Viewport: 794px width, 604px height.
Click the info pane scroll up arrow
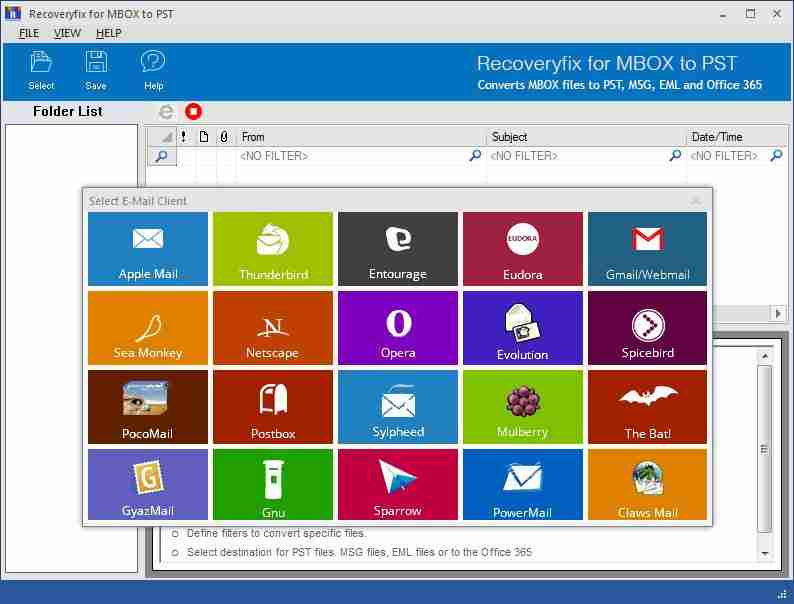[x=765, y=356]
